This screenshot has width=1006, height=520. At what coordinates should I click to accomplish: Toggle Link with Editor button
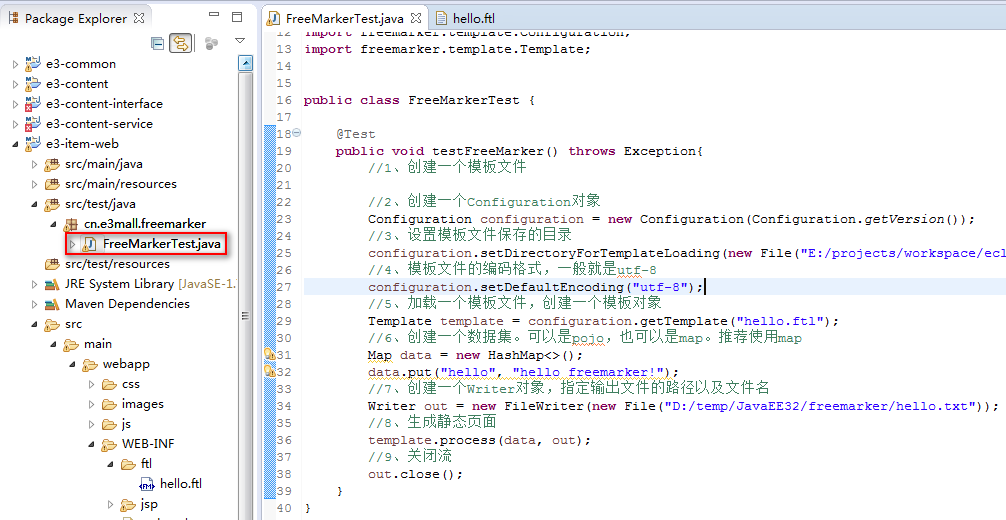(181, 43)
